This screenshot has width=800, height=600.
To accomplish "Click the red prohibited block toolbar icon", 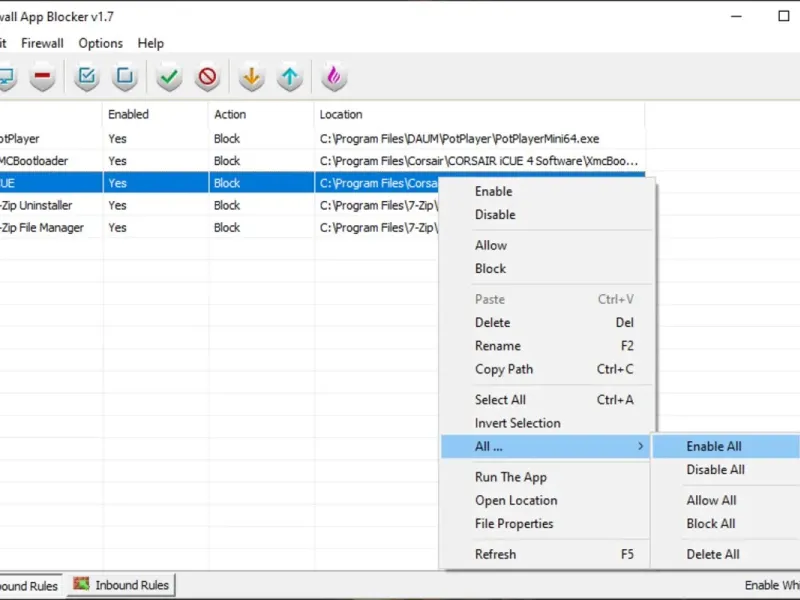I will coord(207,77).
